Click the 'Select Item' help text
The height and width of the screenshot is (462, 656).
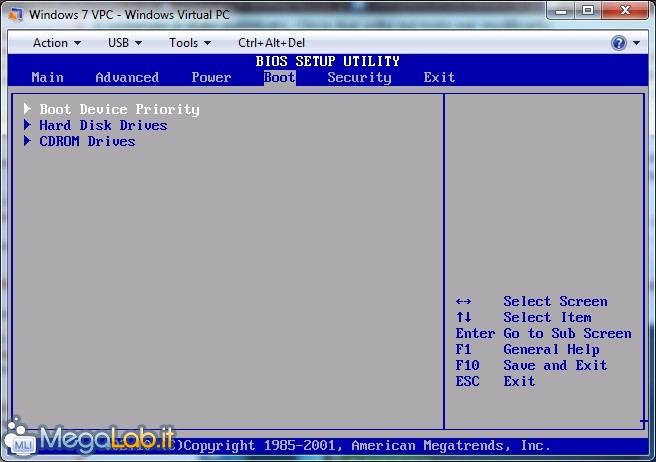(547, 317)
